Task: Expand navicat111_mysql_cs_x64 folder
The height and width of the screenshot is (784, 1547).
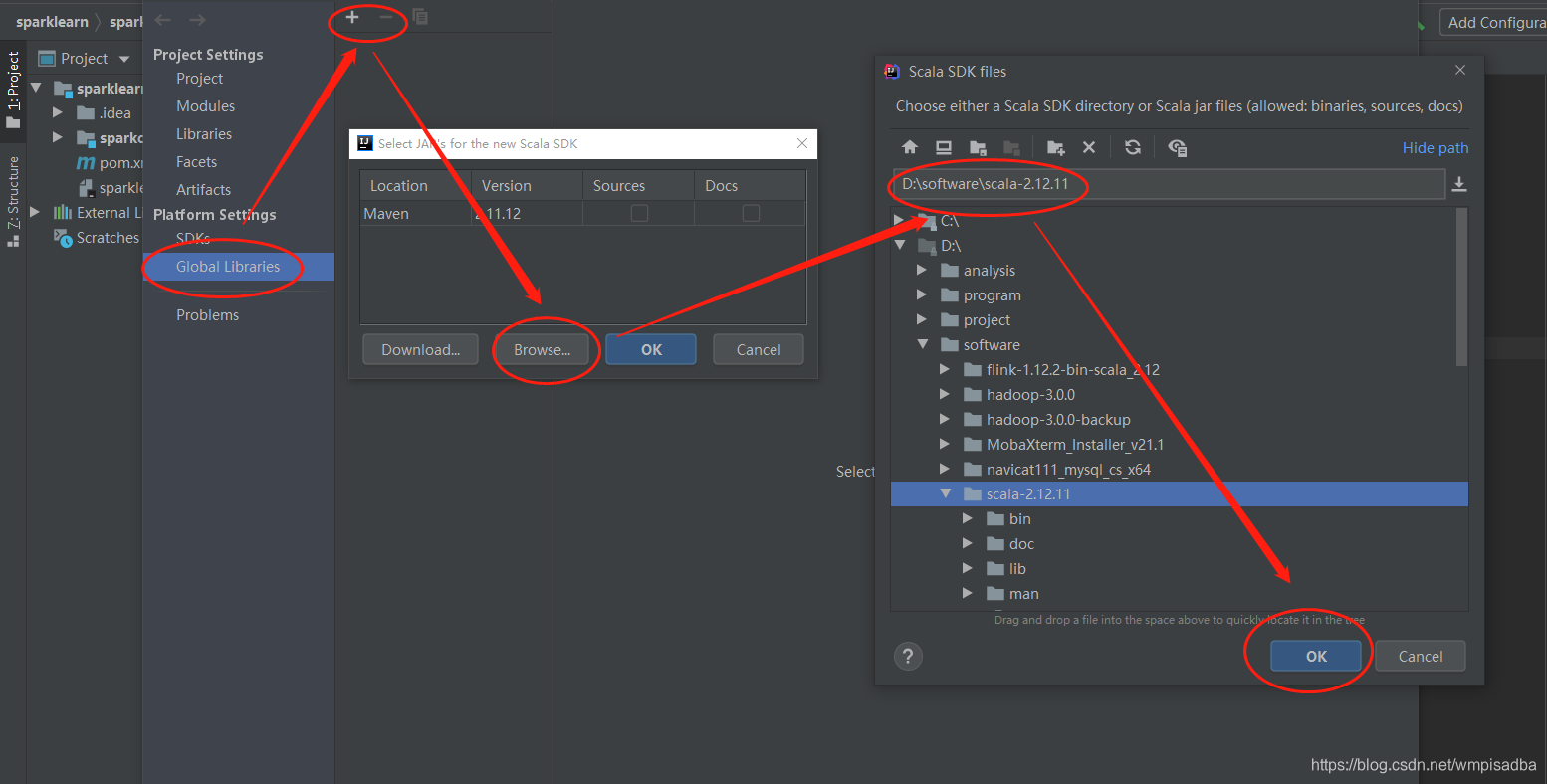Action: 945,469
